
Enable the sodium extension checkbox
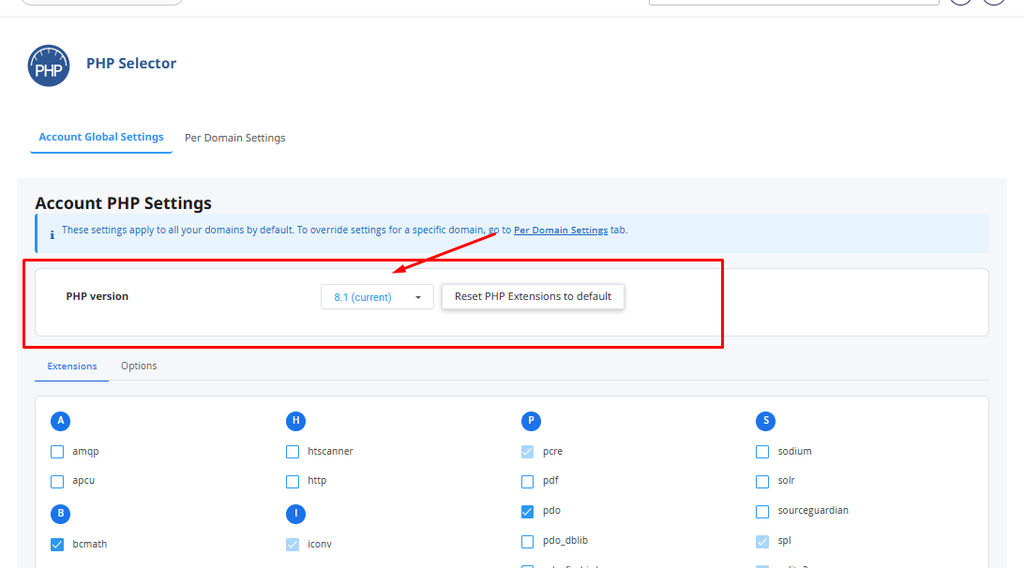[762, 452]
